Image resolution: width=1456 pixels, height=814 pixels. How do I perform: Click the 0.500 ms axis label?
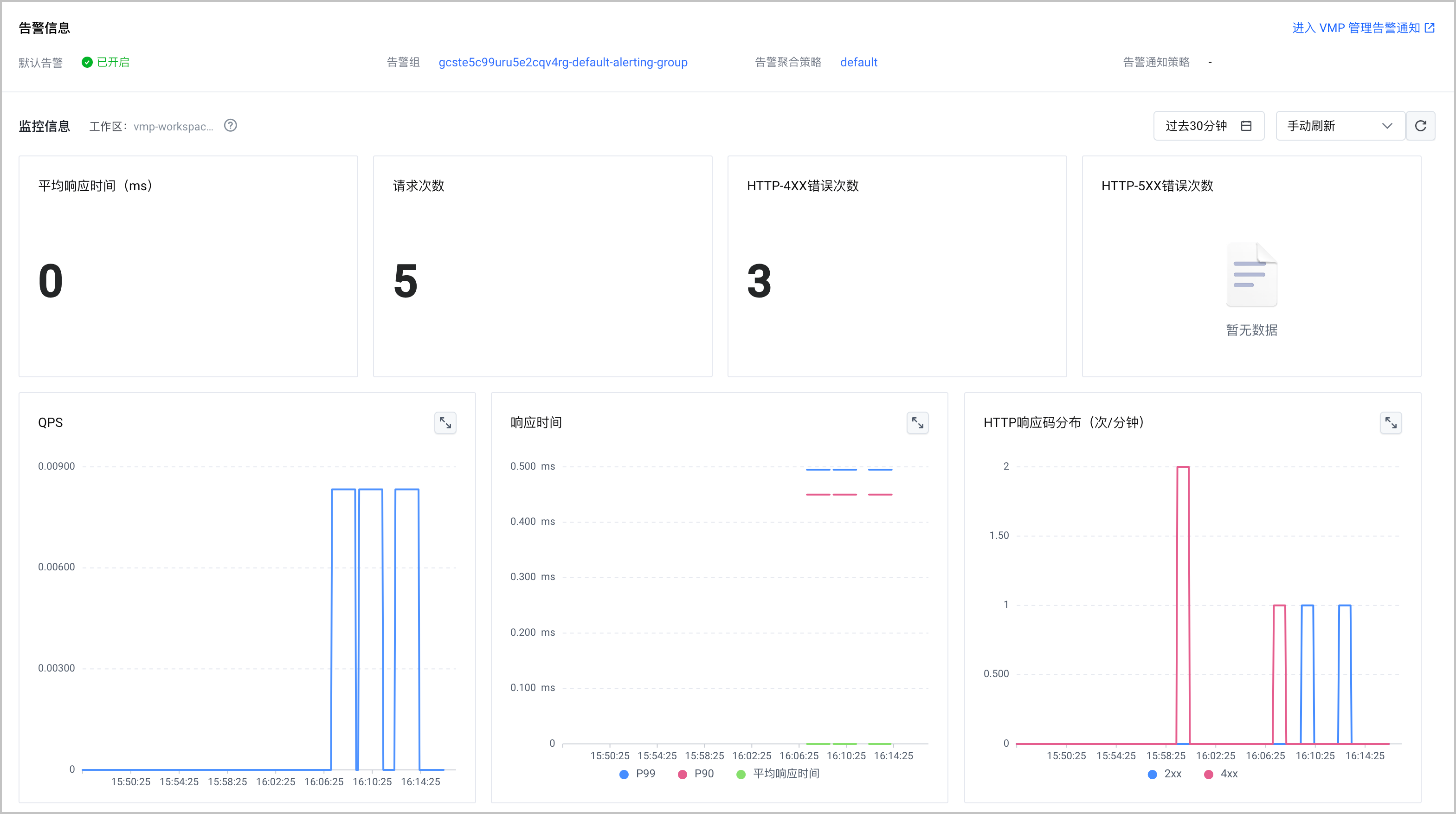[x=533, y=466]
